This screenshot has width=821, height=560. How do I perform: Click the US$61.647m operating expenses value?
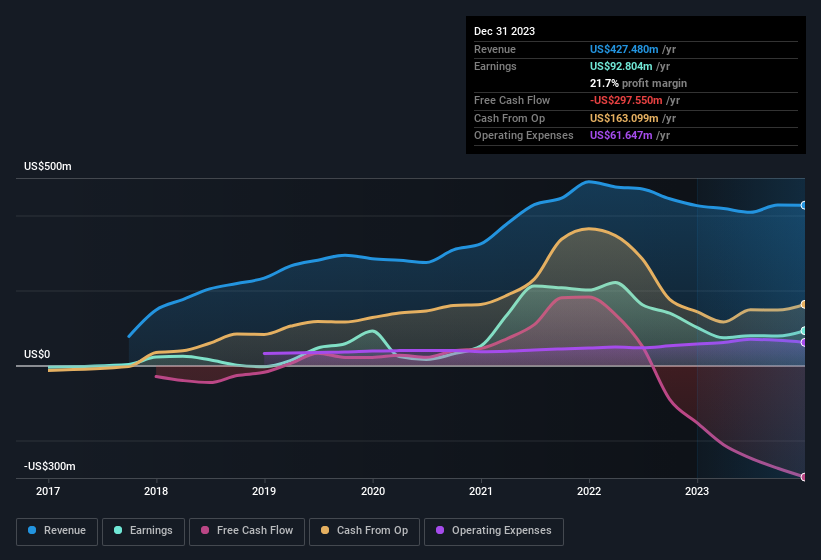[x=621, y=136]
